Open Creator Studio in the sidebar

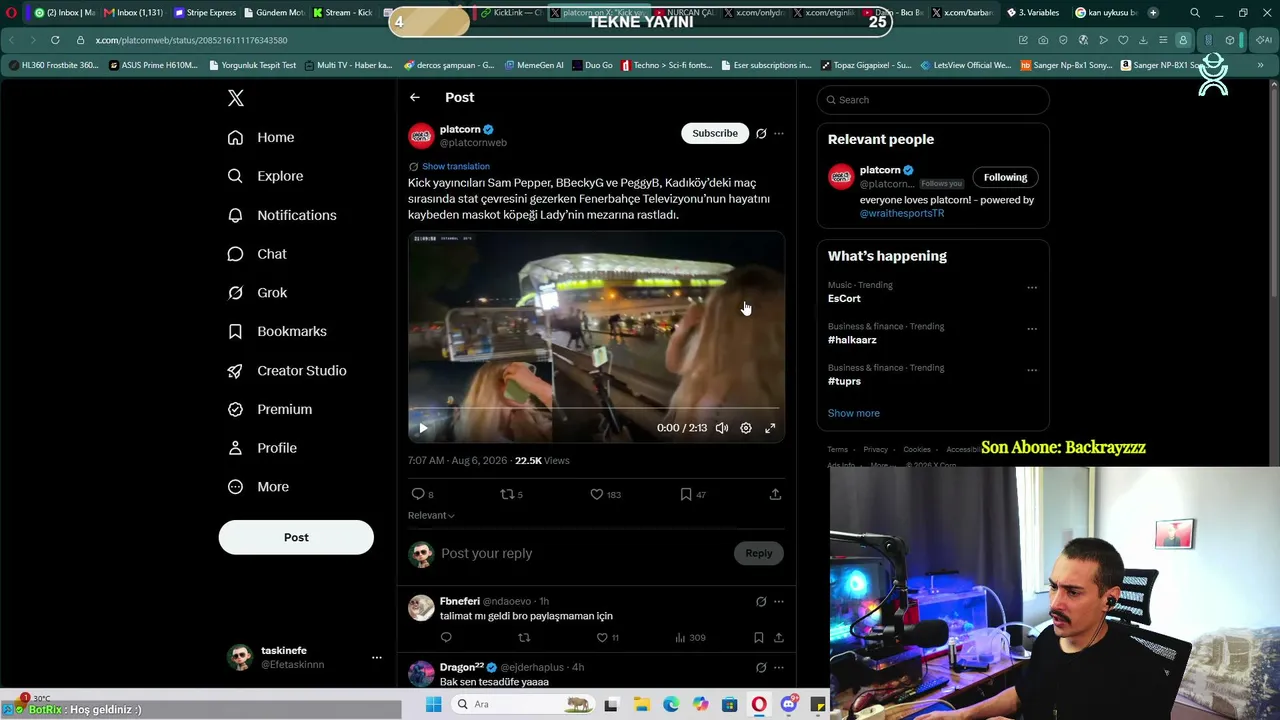coord(287,370)
